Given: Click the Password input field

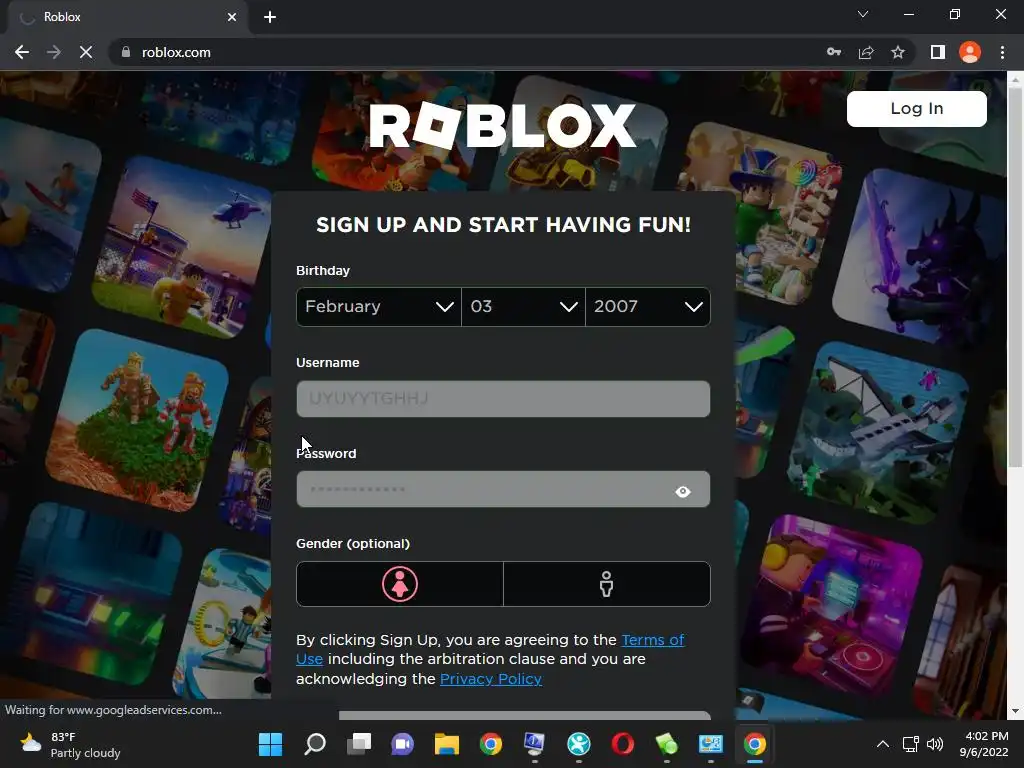Looking at the screenshot, I should click(x=503, y=489).
